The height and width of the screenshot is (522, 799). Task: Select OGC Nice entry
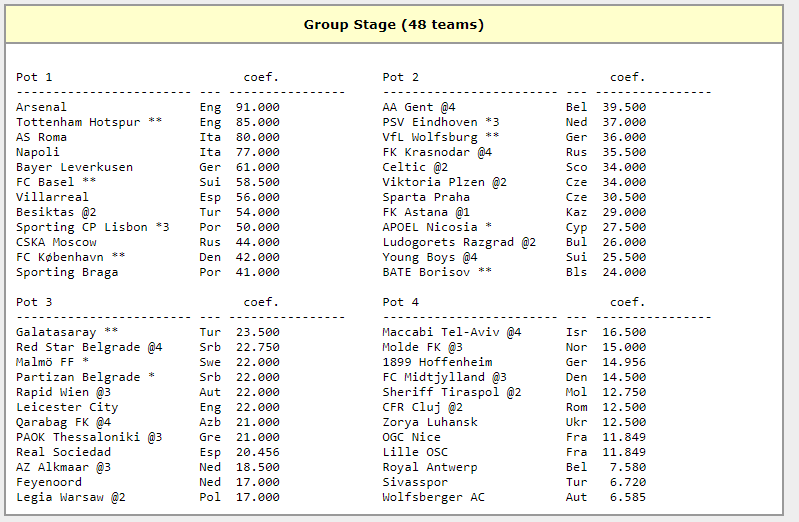pos(412,437)
